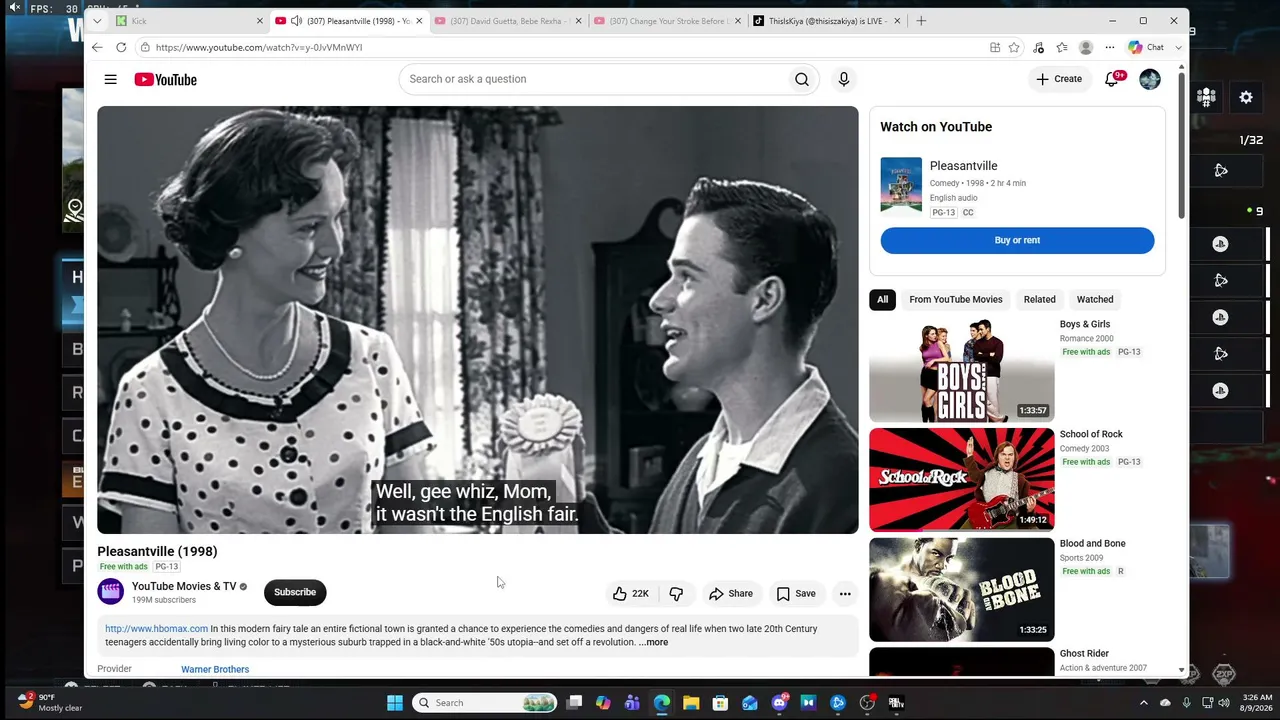Viewport: 1280px width, 720px height.
Task: Click the YouTube Movies & TV channel avatar
Action: (x=111, y=592)
